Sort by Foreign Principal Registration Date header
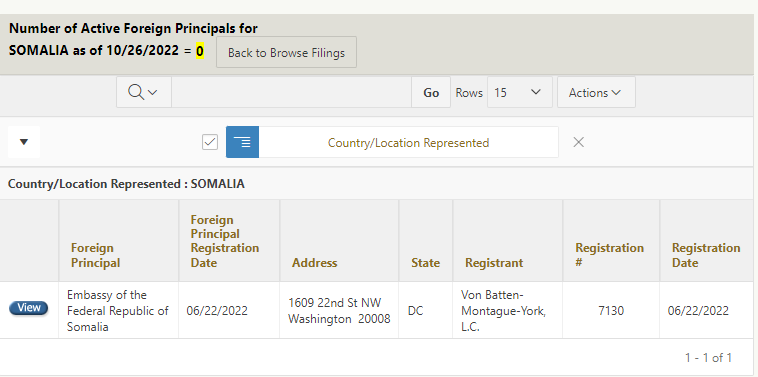 (x=225, y=241)
